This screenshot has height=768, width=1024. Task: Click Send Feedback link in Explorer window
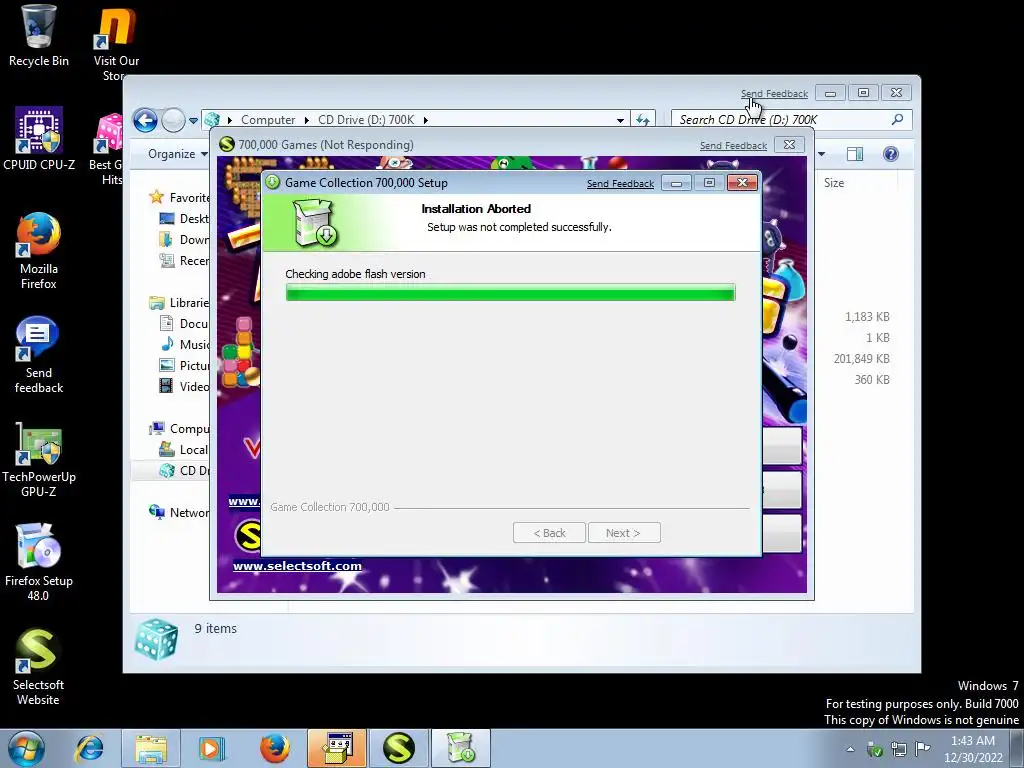774,94
